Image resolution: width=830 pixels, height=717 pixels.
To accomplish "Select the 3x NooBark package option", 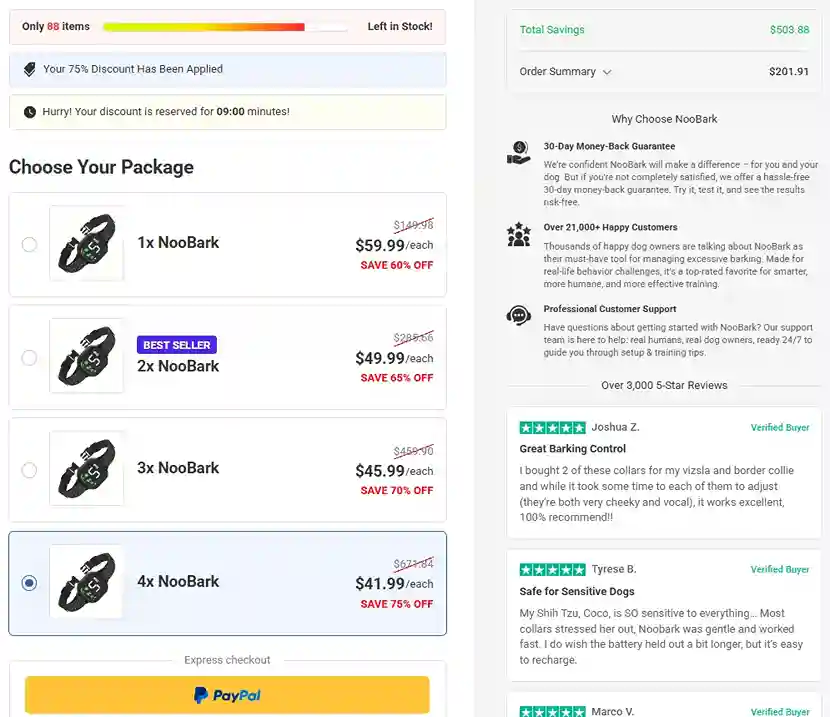I will [30, 468].
